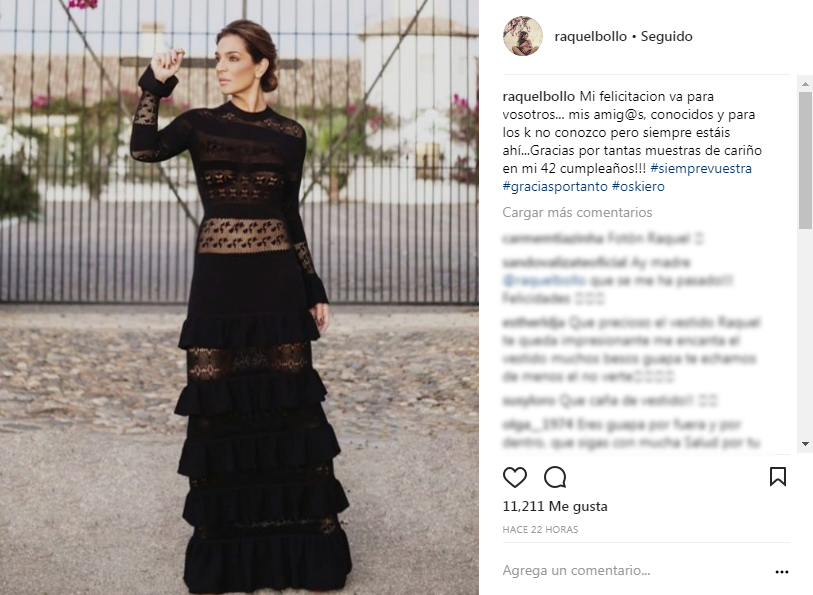The image size is (813, 595).
Task: Like the post with the heart icon
Action: (x=515, y=477)
